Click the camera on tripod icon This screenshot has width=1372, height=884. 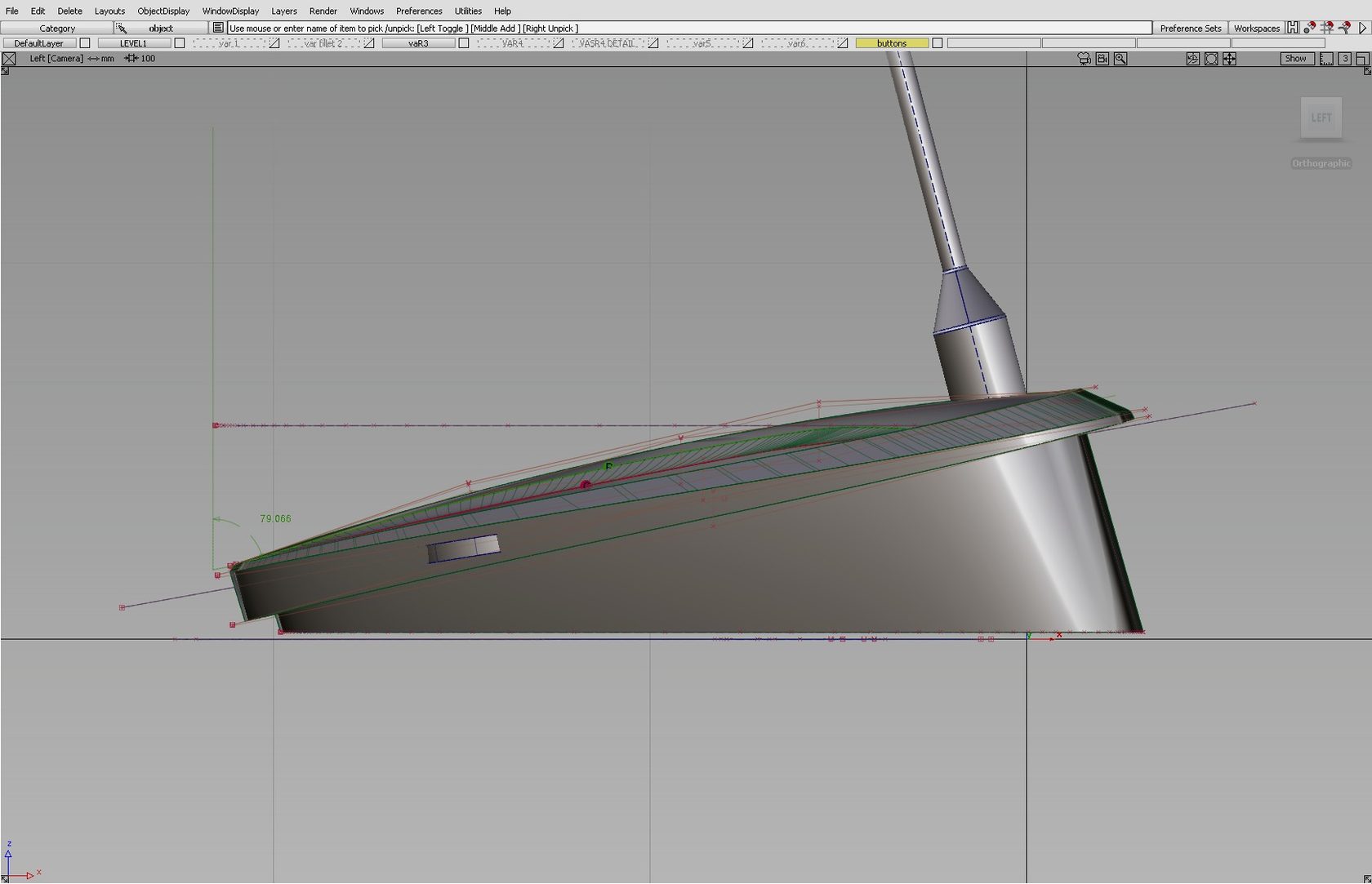click(1084, 59)
